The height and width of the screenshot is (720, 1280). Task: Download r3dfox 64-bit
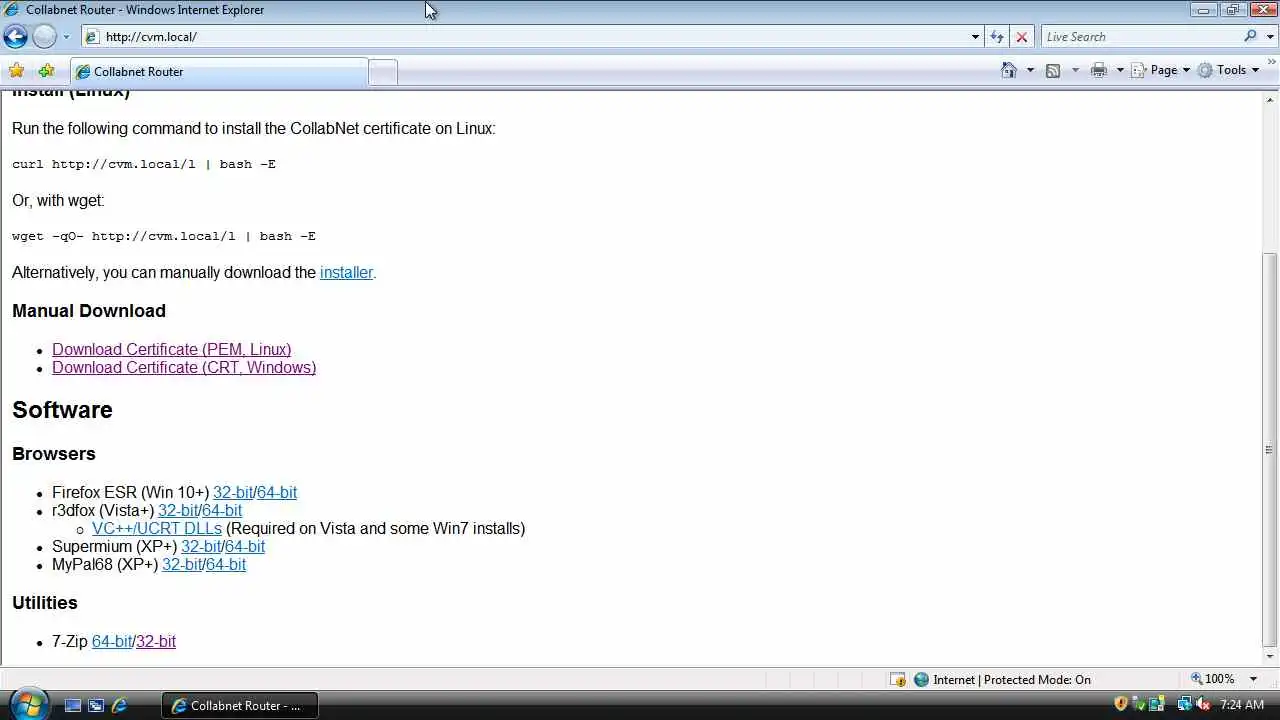(x=222, y=510)
